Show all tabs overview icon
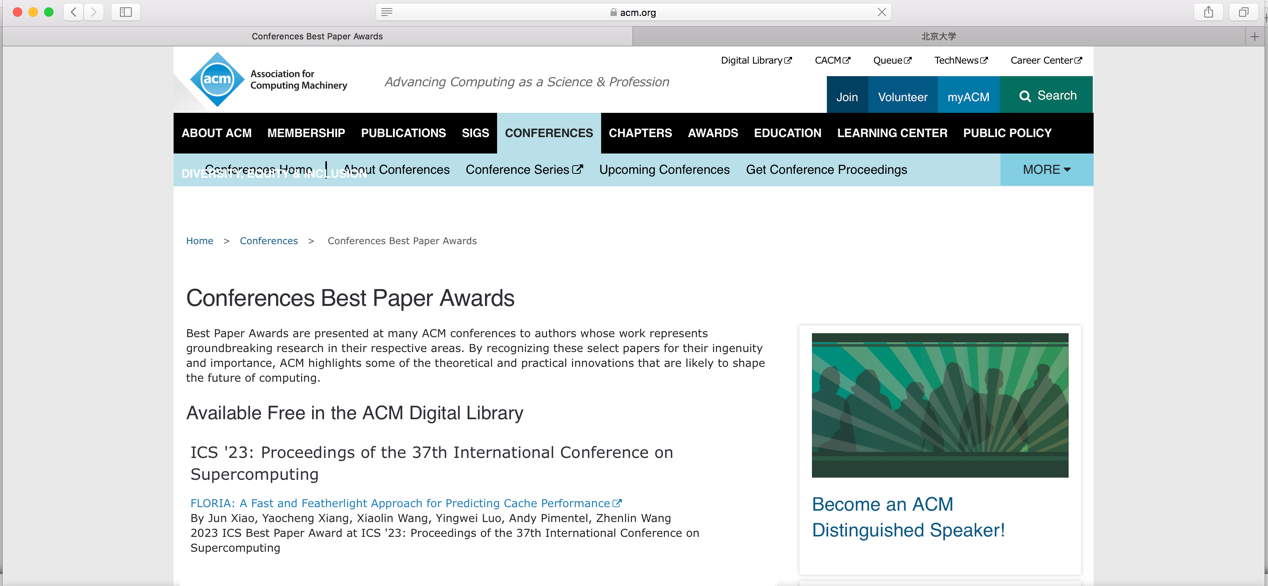The image size is (1268, 586). 1243,12
